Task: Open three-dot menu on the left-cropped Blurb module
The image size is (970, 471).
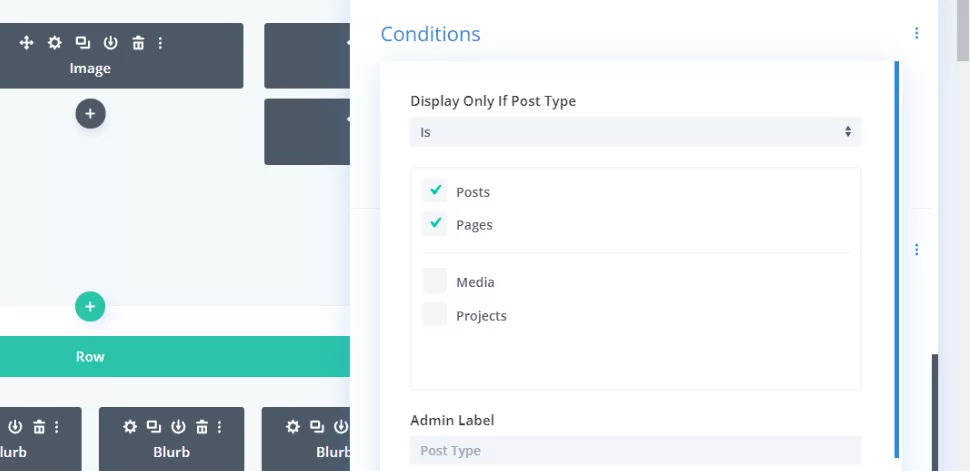Action: (56, 426)
